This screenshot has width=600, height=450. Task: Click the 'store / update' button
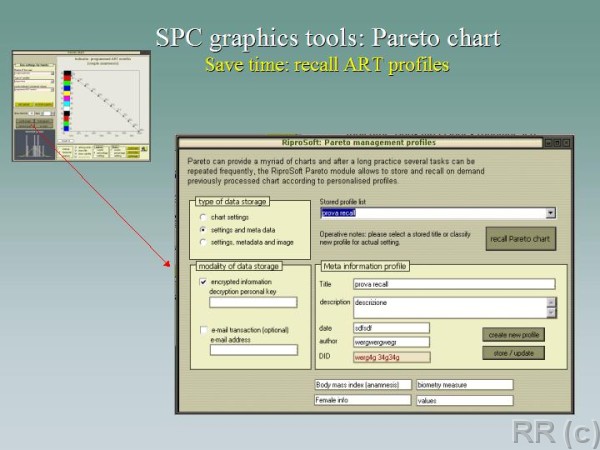pyautogui.click(x=513, y=353)
